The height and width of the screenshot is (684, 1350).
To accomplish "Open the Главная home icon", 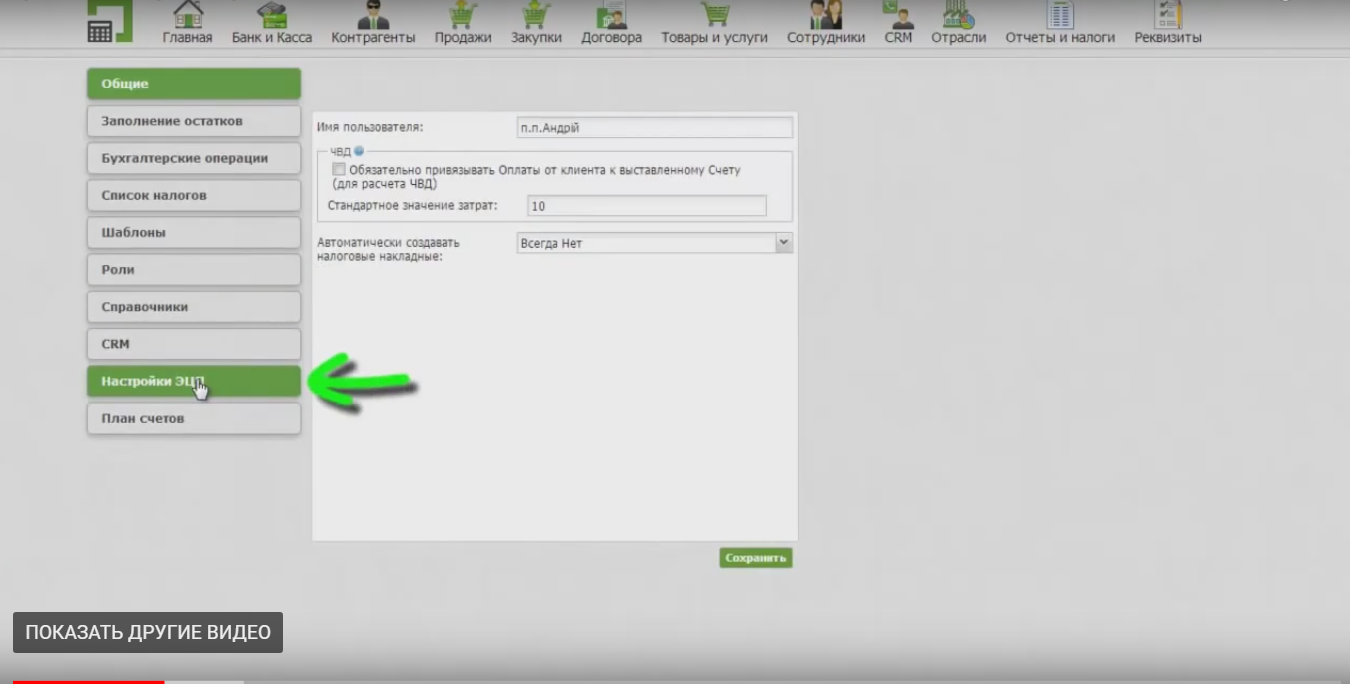I will 187,15.
